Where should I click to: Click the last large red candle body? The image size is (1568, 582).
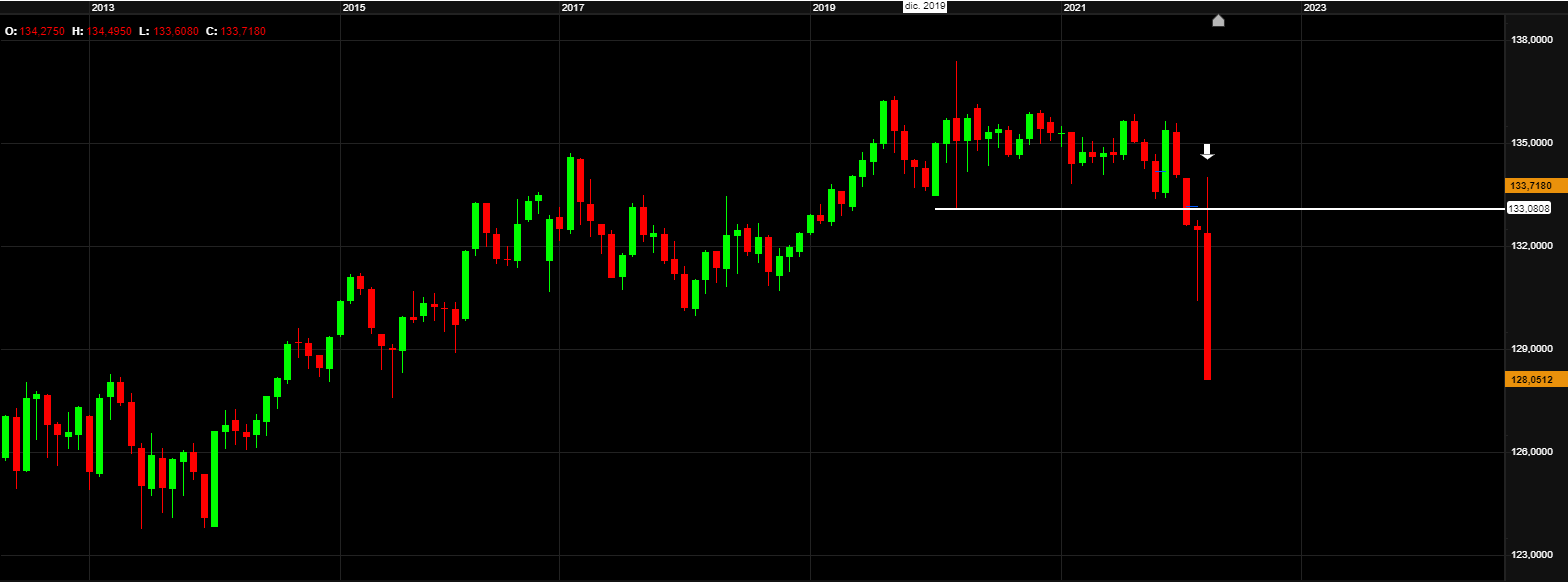1208,306
